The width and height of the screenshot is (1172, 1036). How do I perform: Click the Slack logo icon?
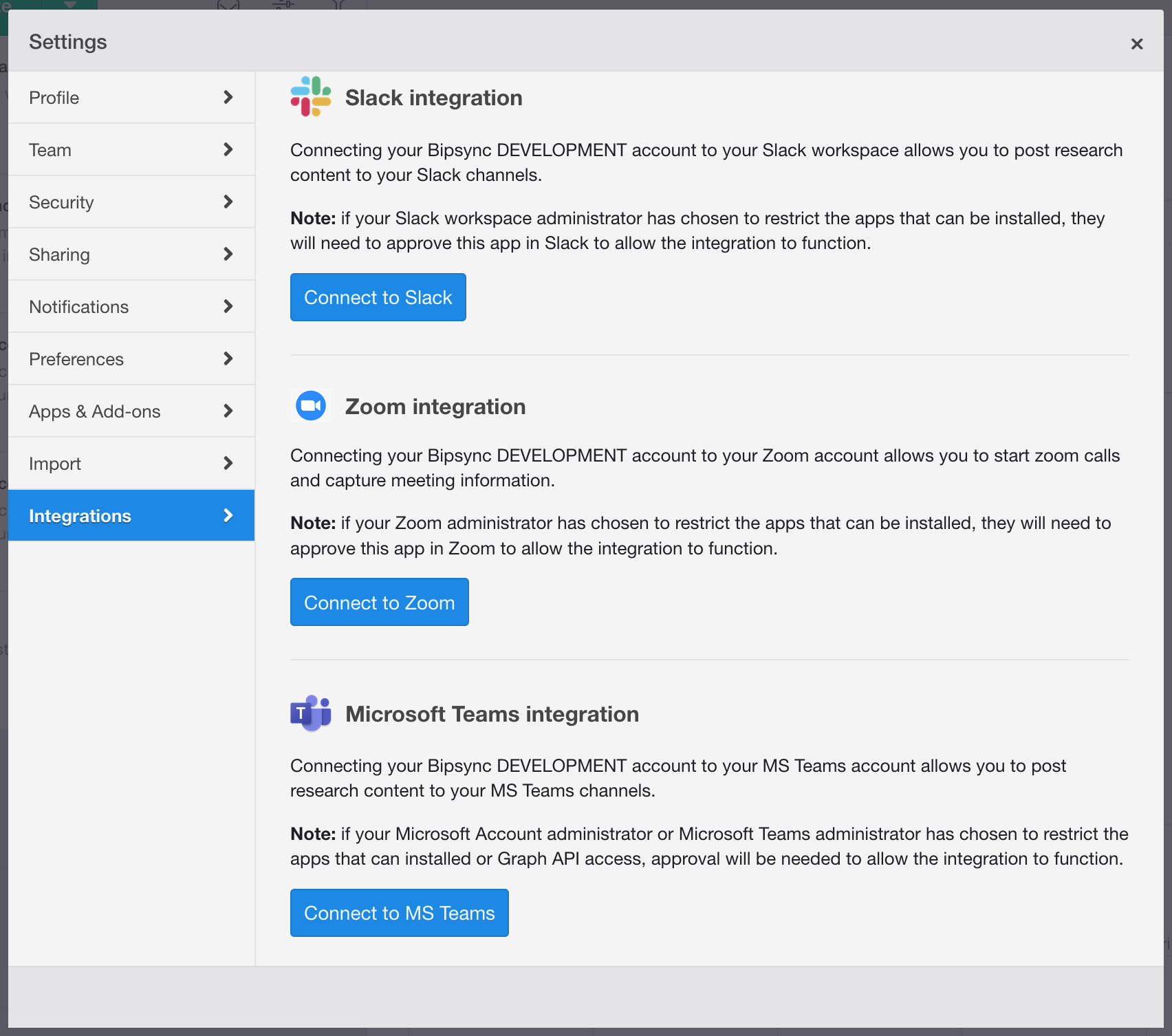pos(311,97)
